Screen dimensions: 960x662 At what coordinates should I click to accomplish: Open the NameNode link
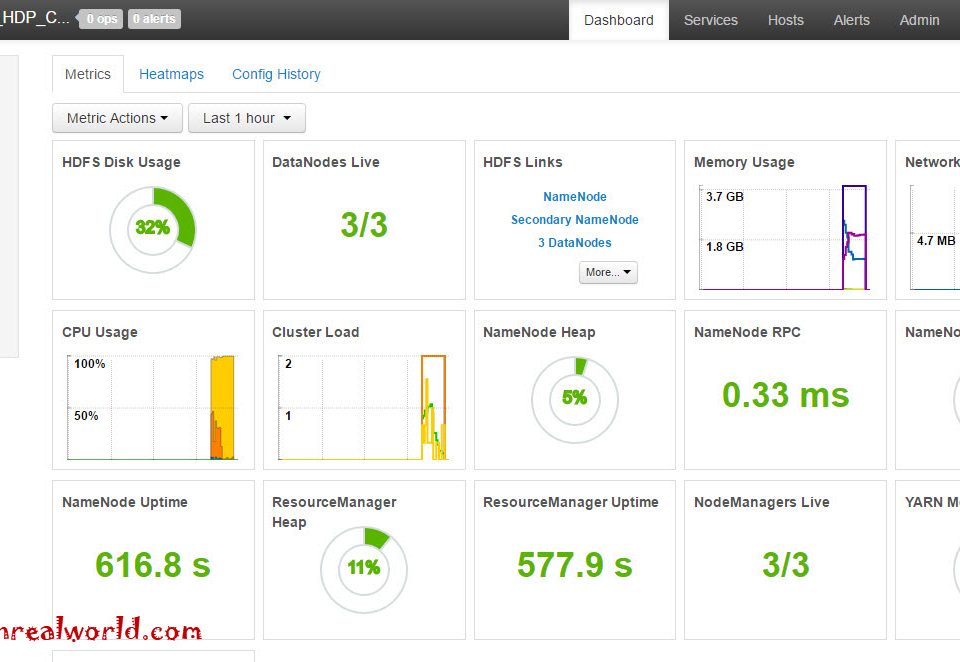tap(574, 196)
